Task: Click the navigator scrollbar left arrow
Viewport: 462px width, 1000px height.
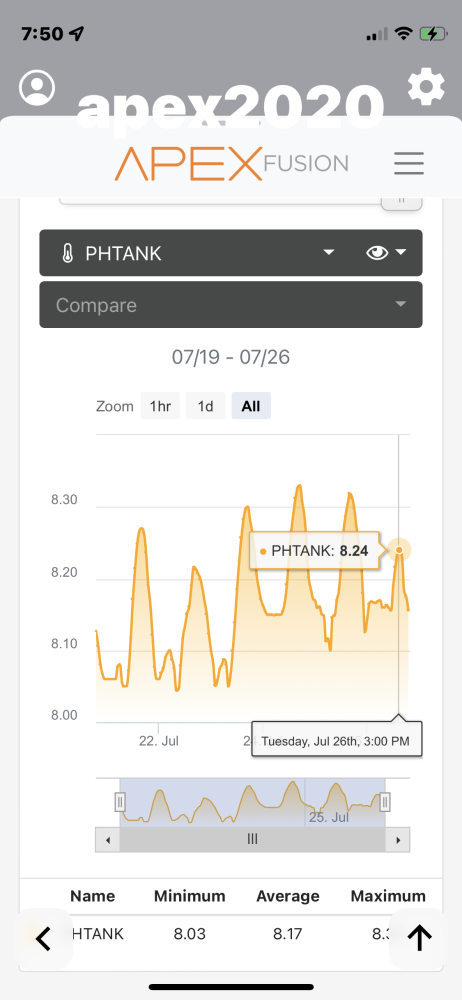Action: point(108,840)
